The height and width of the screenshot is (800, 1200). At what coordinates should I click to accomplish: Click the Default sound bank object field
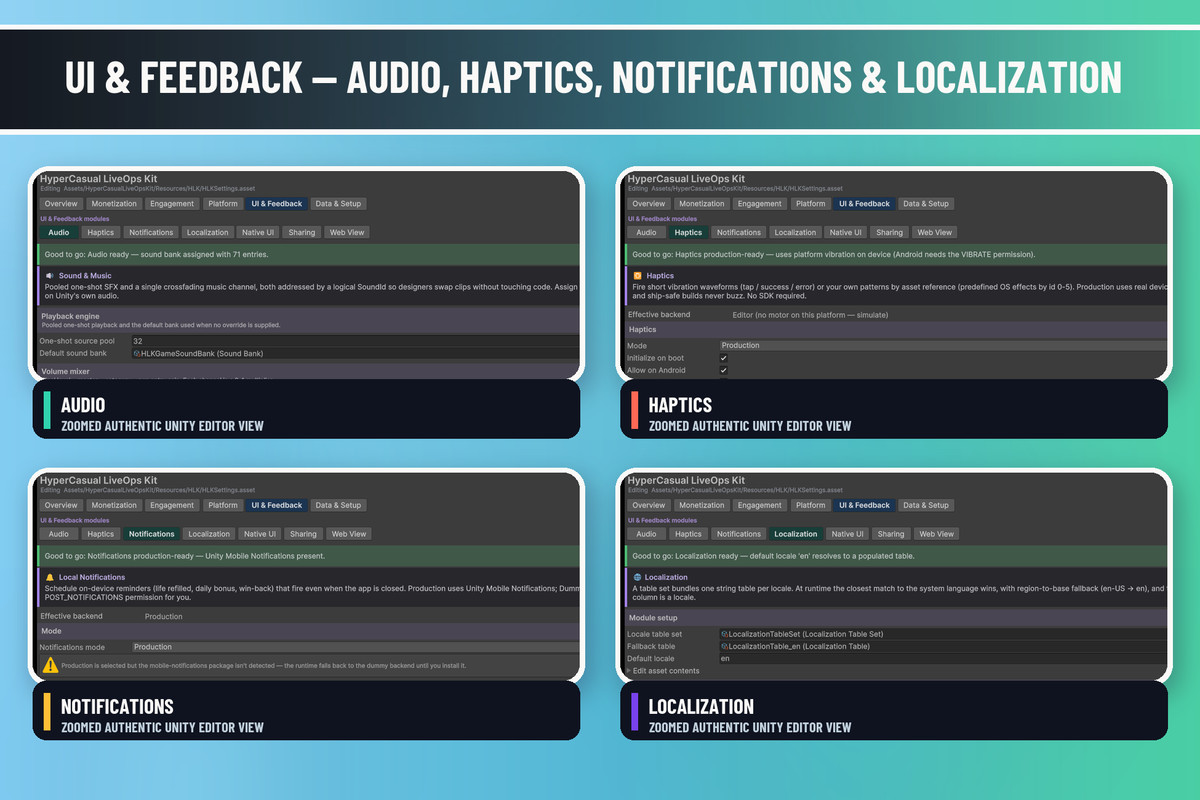click(355, 353)
